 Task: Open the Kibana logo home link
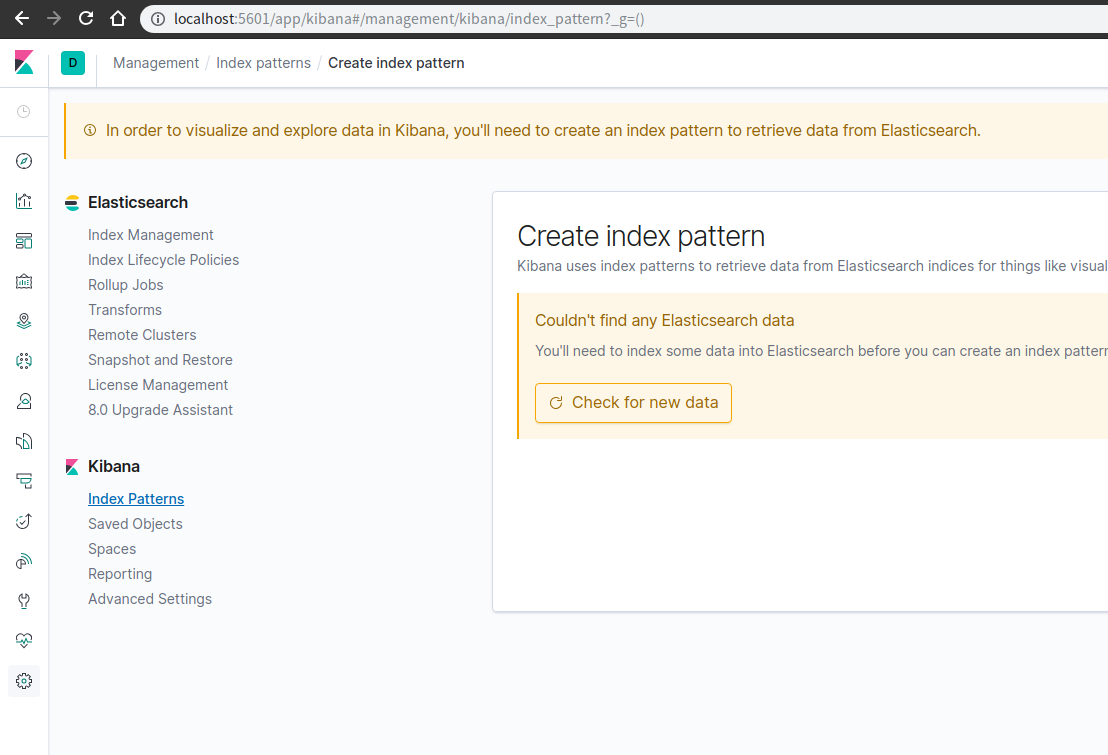tap(24, 62)
